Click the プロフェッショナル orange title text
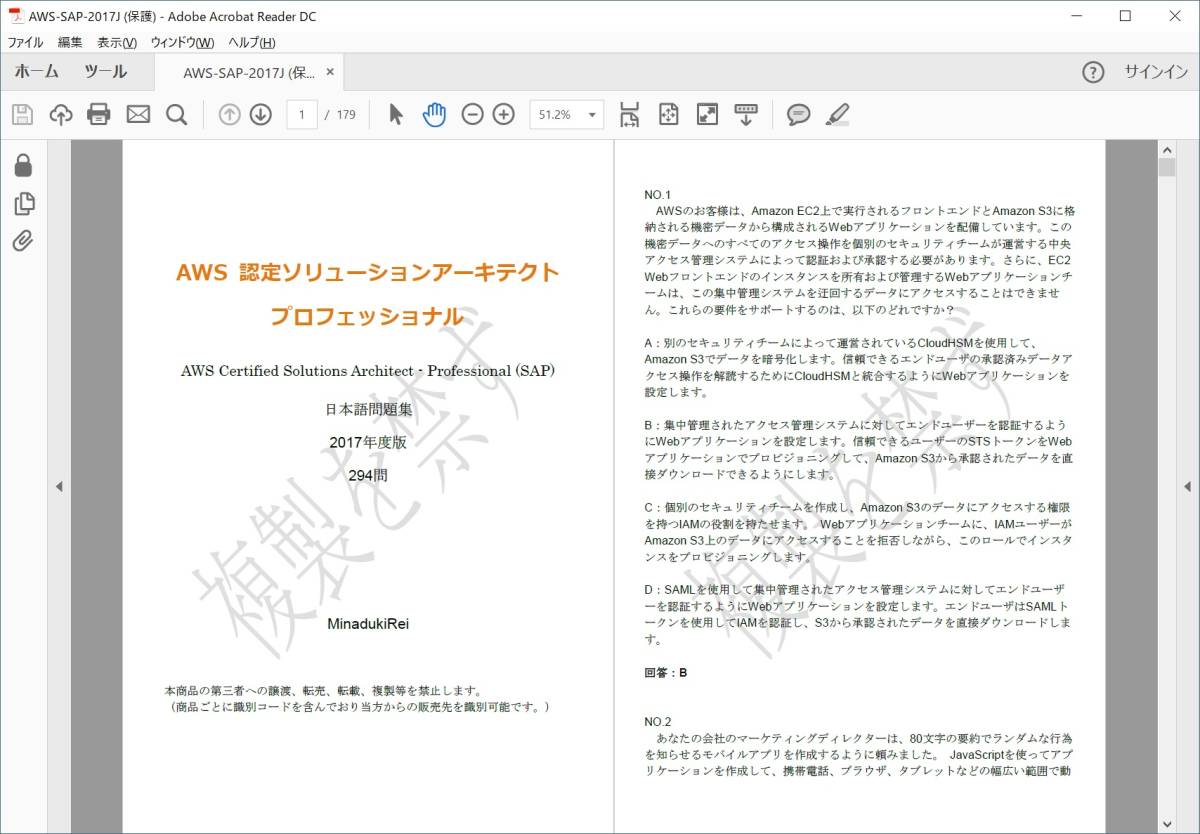1200x834 pixels. pos(367,317)
